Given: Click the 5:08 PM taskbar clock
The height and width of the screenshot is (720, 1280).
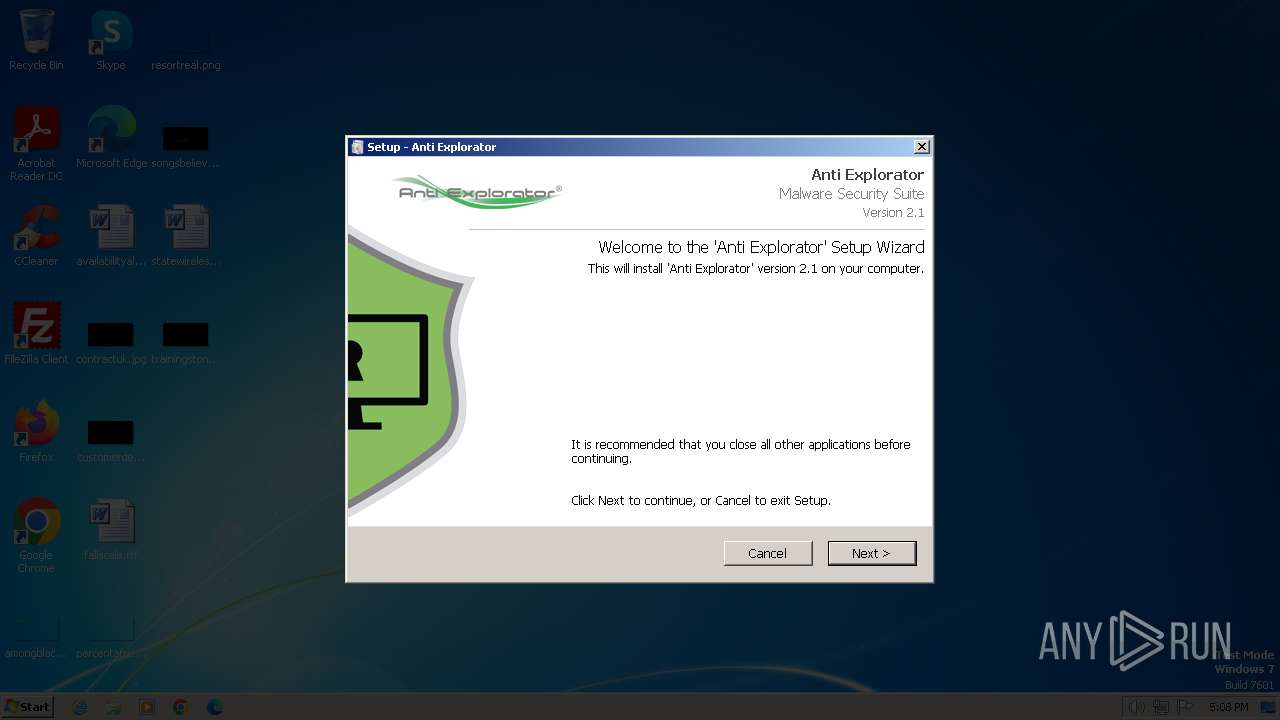Looking at the screenshot, I should [1228, 707].
